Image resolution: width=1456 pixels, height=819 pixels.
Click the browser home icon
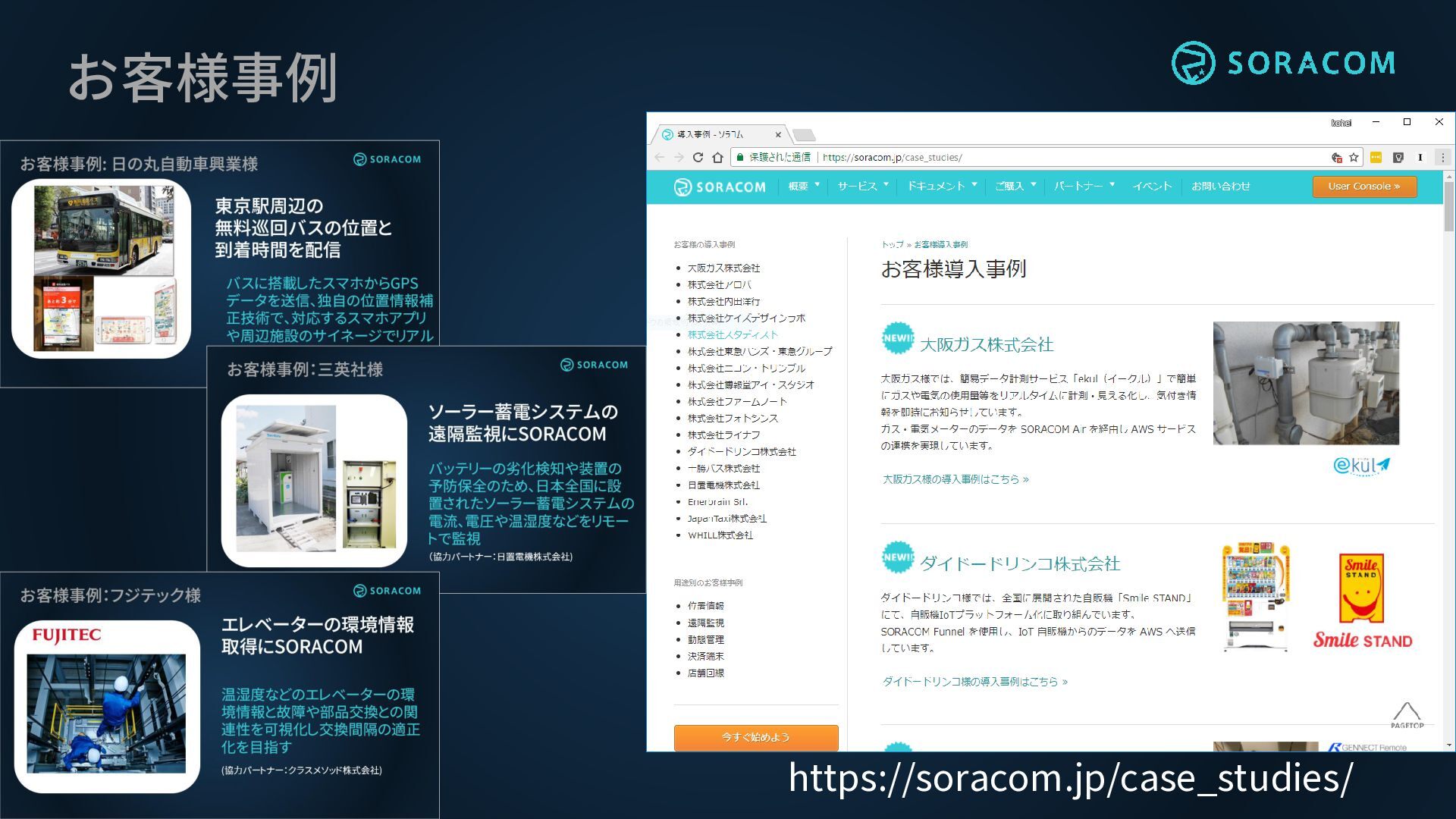click(x=717, y=158)
